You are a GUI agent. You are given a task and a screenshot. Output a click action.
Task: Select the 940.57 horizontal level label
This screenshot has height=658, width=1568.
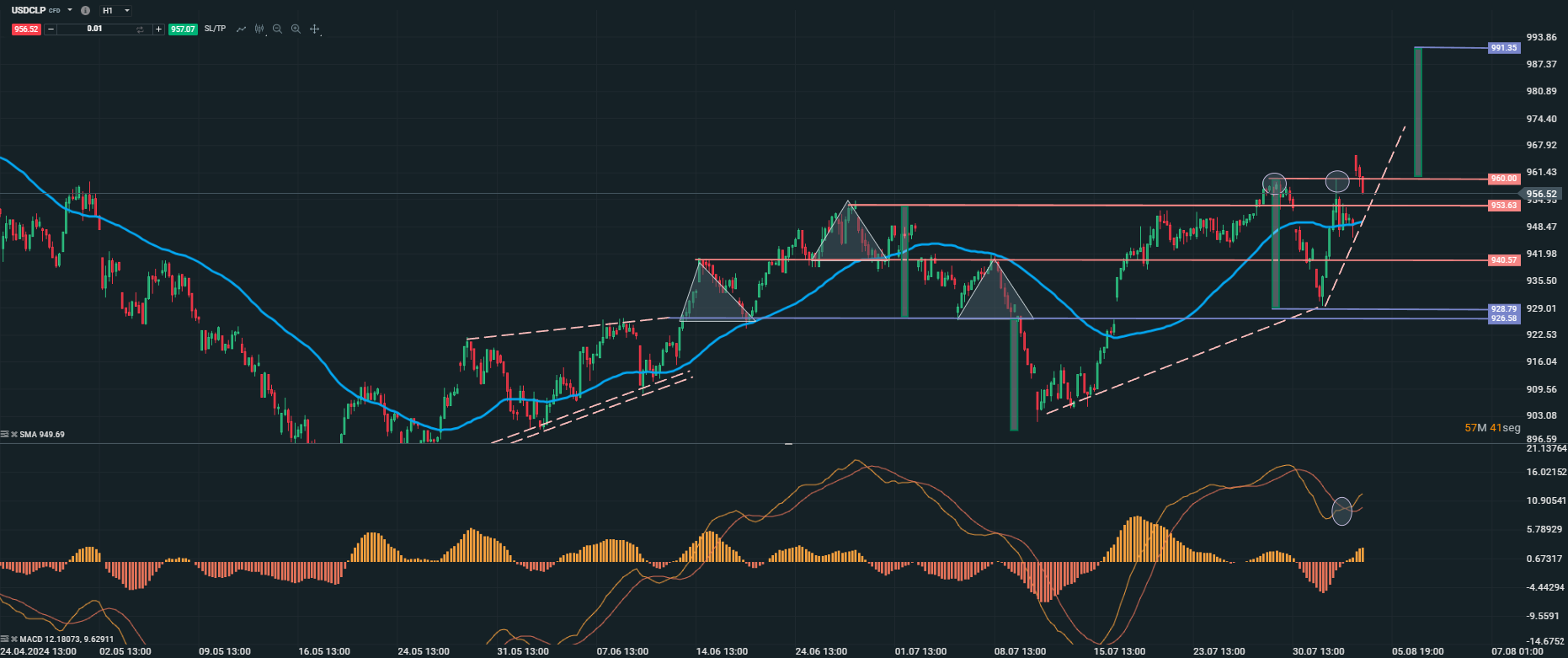(1503, 260)
